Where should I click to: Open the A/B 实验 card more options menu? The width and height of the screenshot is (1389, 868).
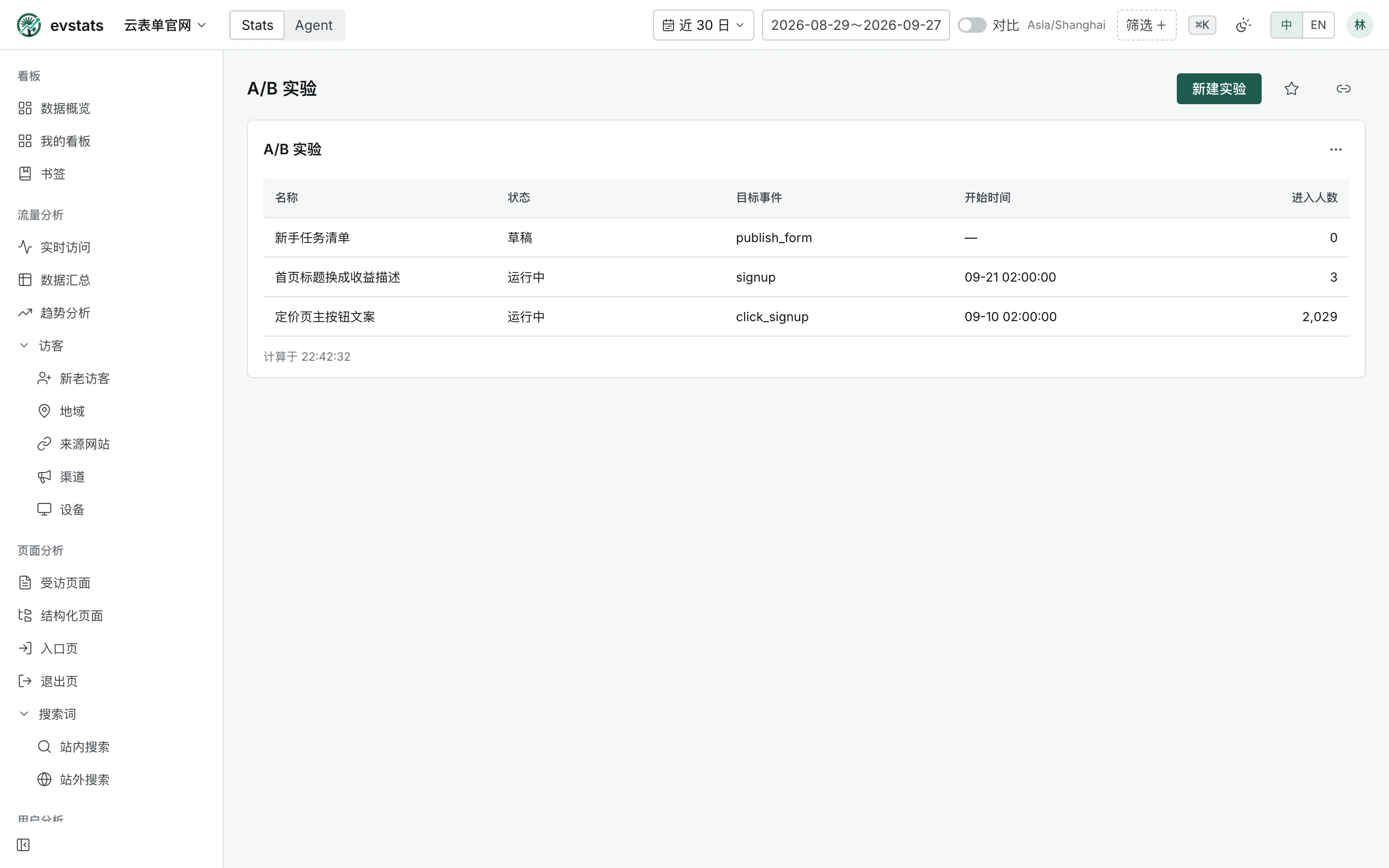pos(1335,149)
